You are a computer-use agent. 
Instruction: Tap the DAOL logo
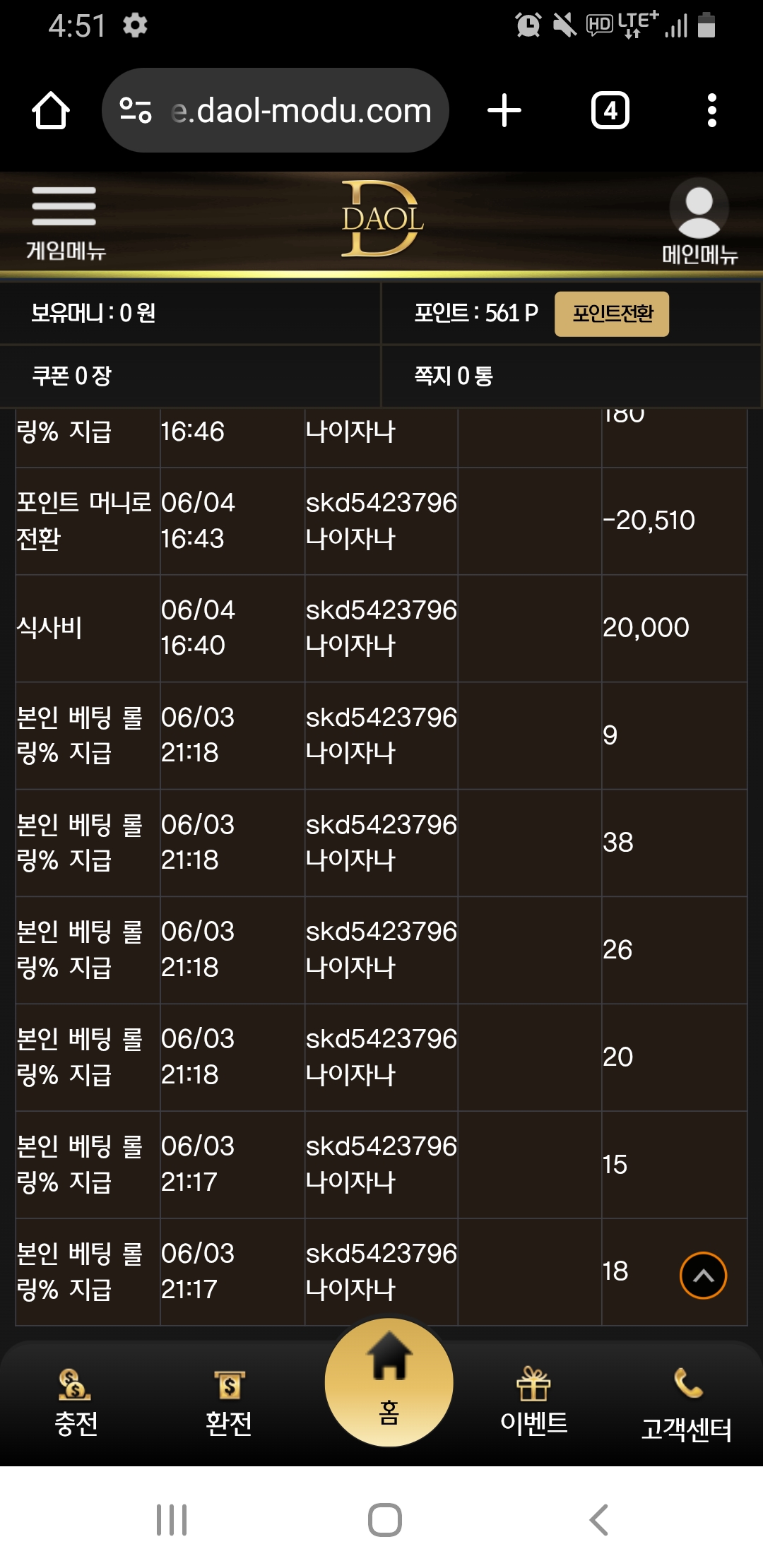[382, 219]
